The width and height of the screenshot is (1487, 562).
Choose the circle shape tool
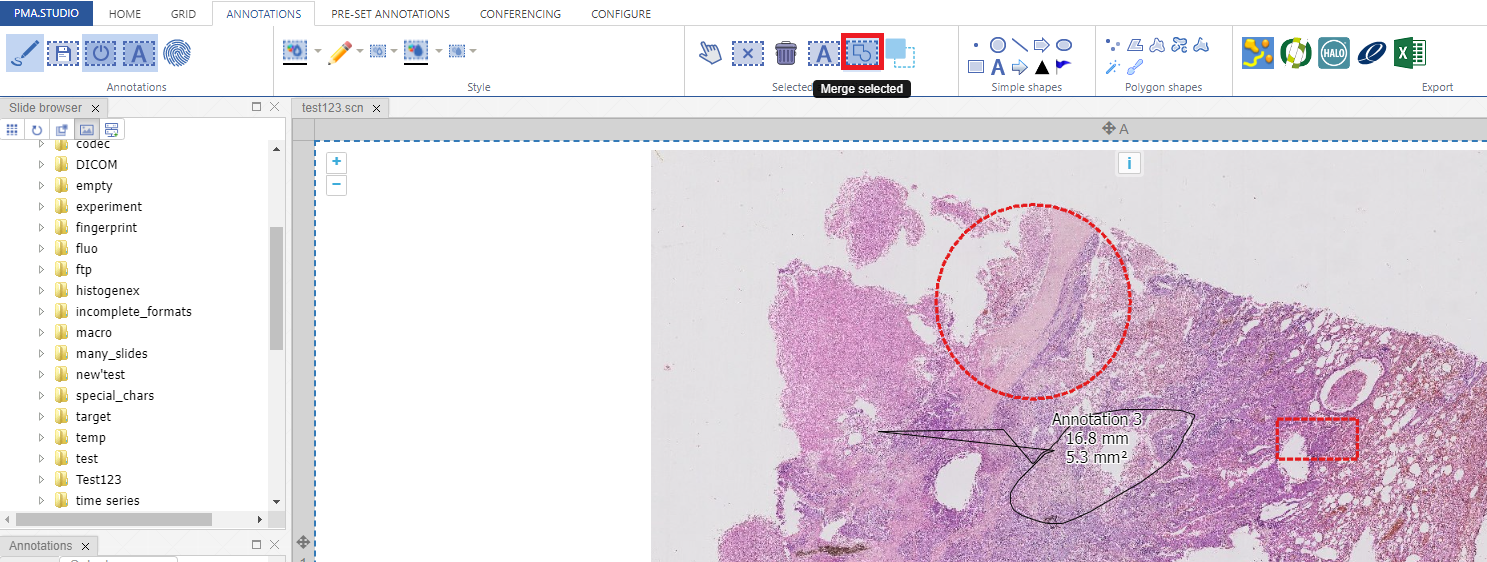point(997,45)
